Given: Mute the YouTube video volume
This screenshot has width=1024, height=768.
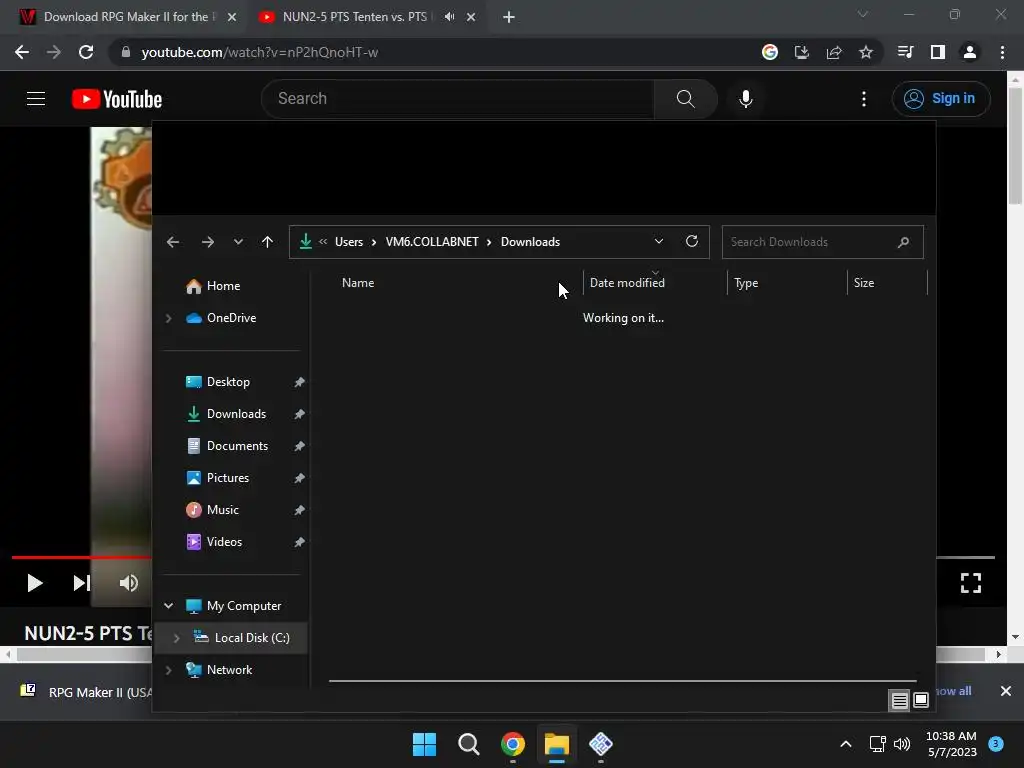Looking at the screenshot, I should pyautogui.click(x=129, y=583).
